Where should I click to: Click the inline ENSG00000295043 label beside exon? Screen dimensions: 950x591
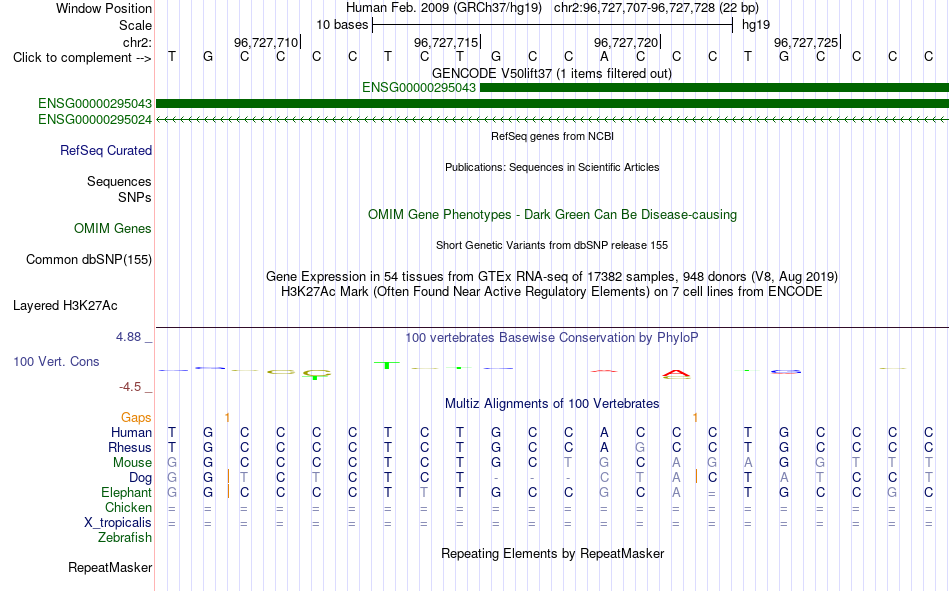[x=419, y=87]
